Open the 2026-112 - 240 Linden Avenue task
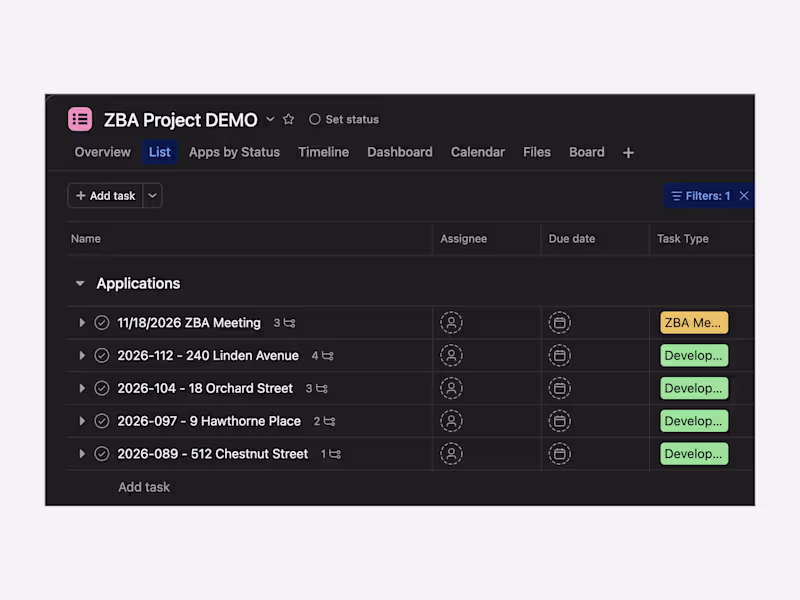800x600 pixels. coord(208,355)
